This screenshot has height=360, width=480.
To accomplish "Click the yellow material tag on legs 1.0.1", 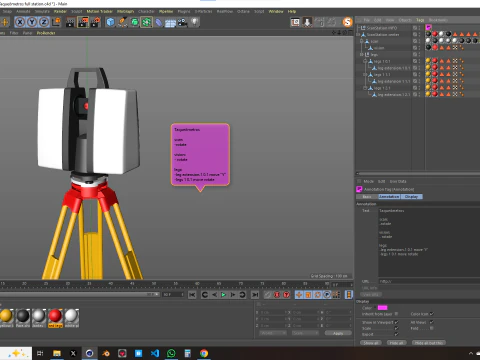I will [x=428, y=61].
